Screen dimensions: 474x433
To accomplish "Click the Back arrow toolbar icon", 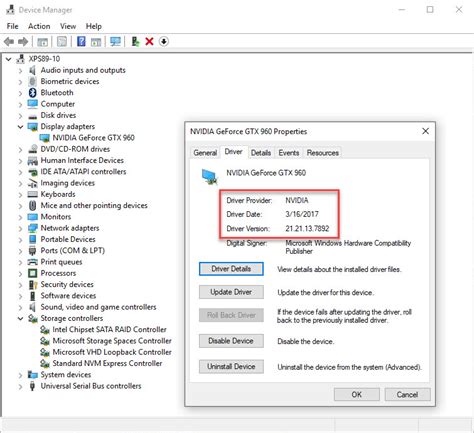I will pos(9,42).
